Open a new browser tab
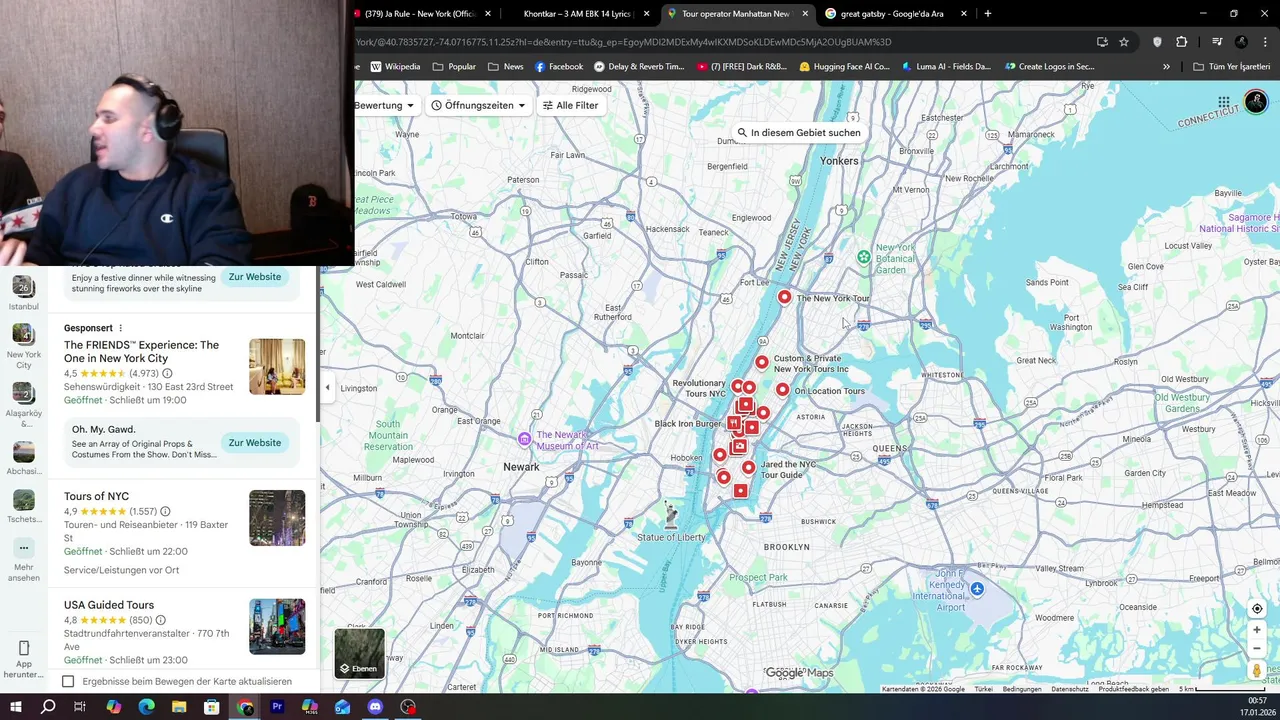 [988, 14]
